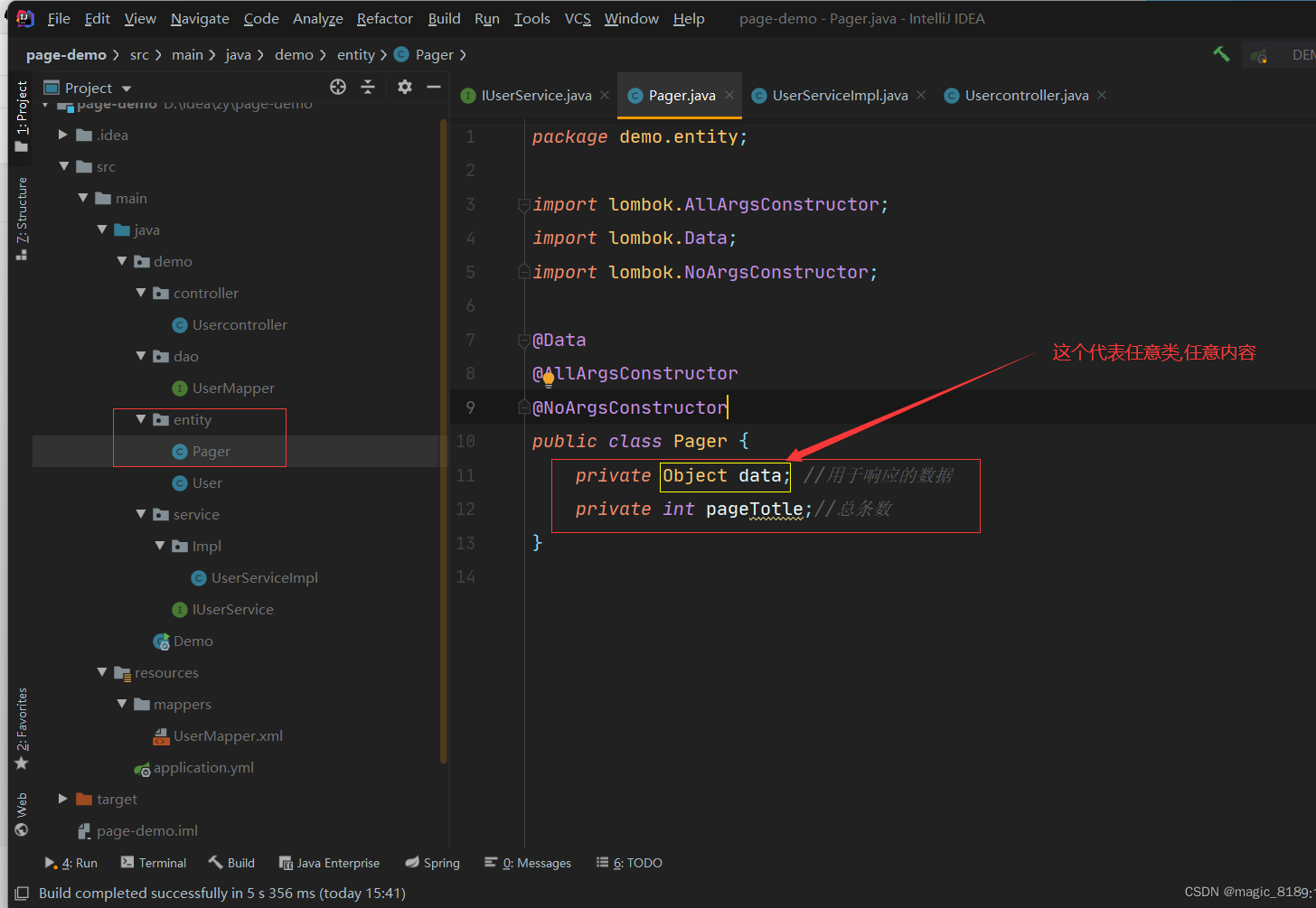1316x908 pixels.
Task: Close the IUserService.java tab
Action: tap(605, 95)
